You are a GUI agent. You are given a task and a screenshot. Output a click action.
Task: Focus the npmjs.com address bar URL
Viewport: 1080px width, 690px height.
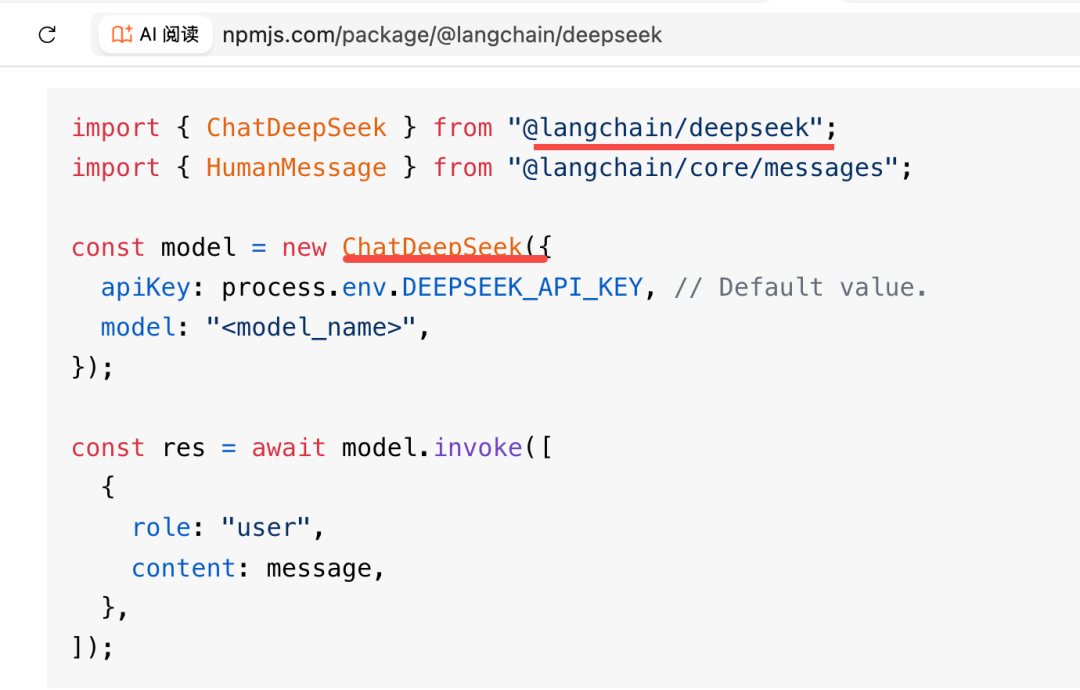coord(442,34)
